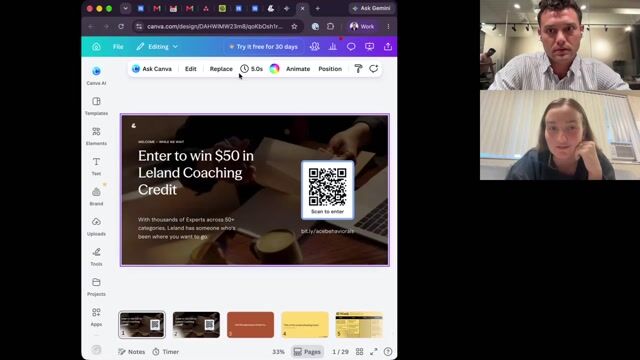Select the orange page 3 thumbnail
This screenshot has width=640, height=360.
251,324
